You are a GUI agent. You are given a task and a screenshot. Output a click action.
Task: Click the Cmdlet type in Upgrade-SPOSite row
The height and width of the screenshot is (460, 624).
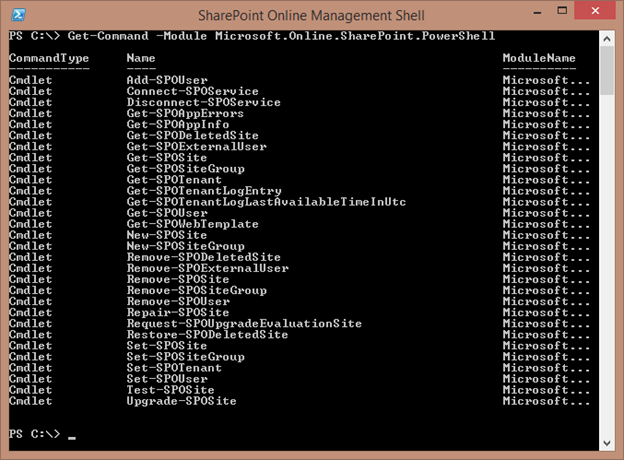[31, 401]
